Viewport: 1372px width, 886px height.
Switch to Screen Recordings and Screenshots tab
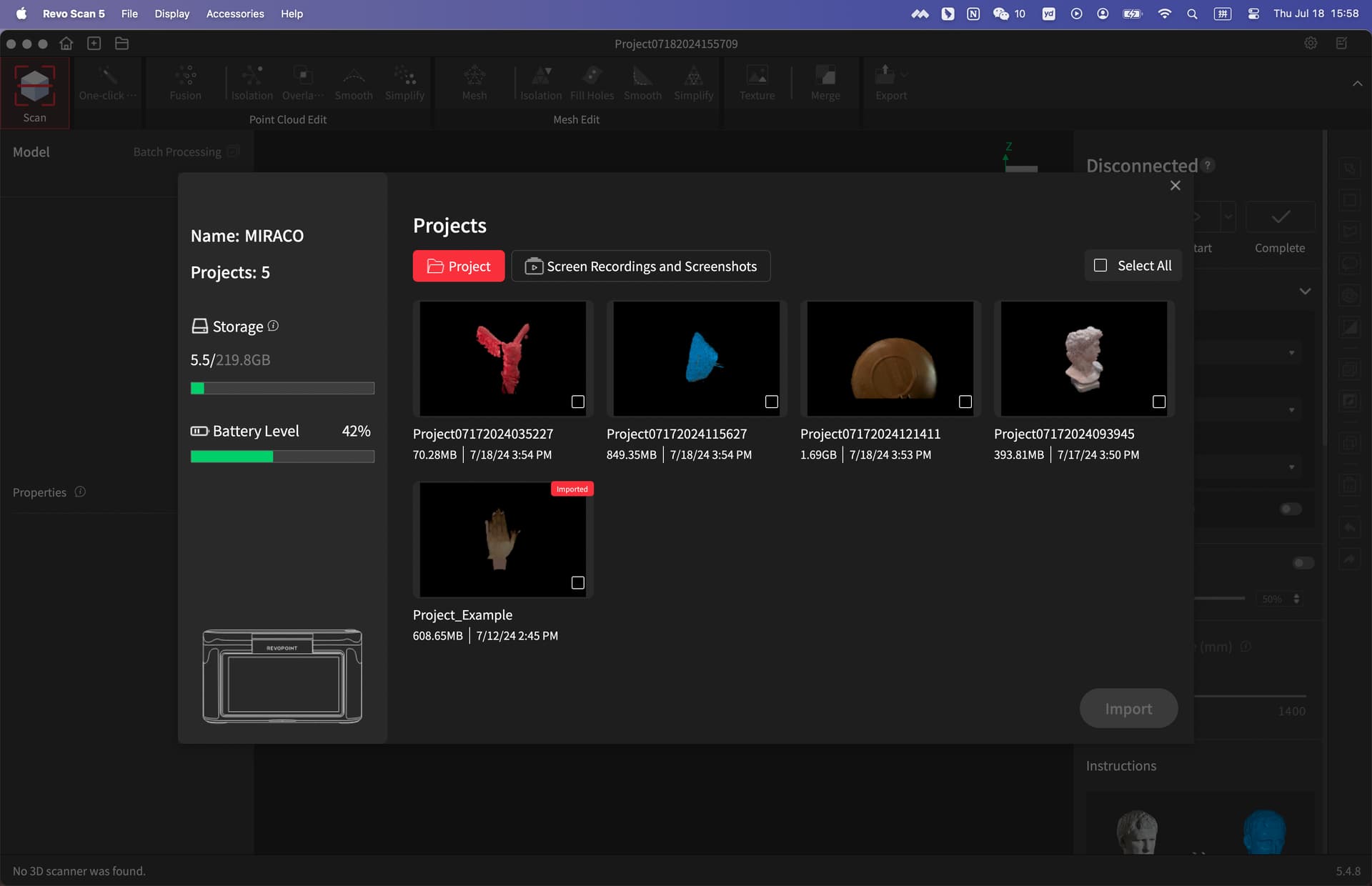coord(641,266)
